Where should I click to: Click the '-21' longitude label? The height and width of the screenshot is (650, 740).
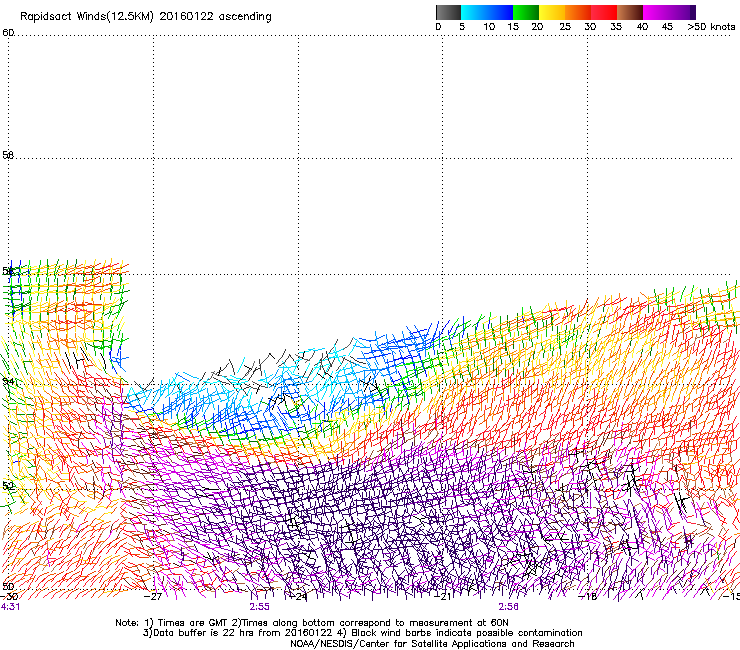click(443, 597)
